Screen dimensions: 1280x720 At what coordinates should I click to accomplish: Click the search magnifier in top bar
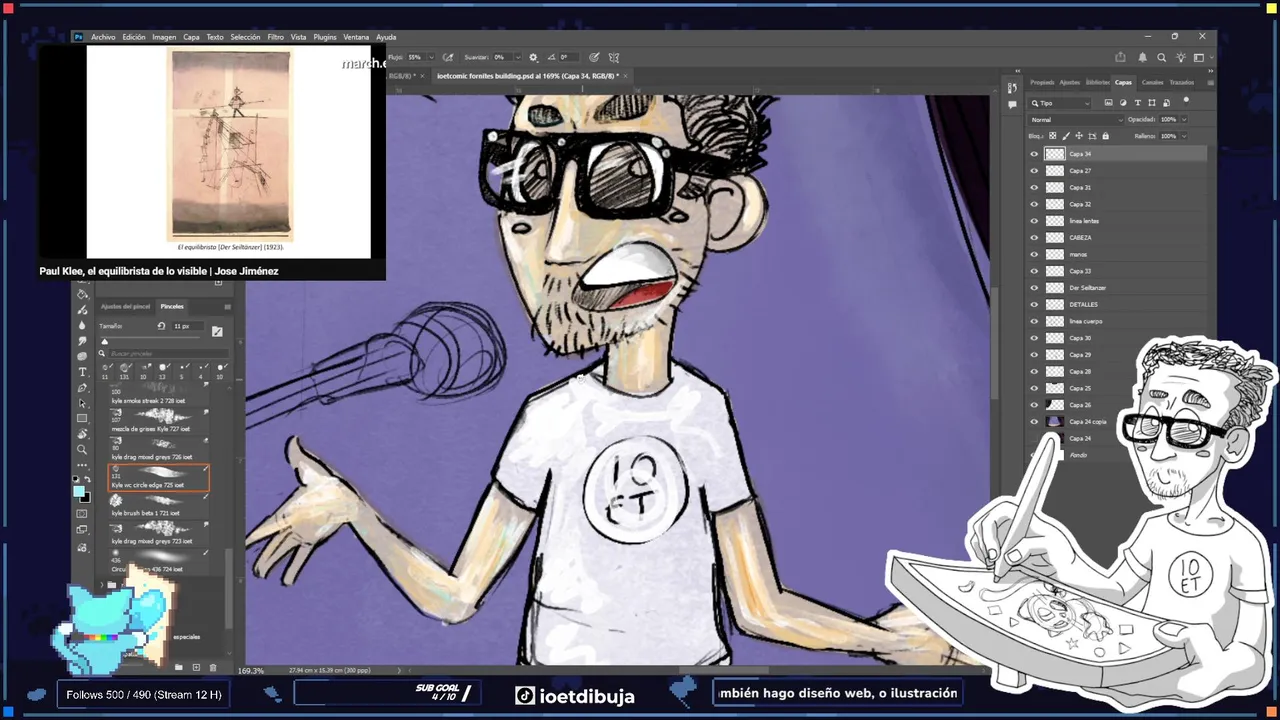pyautogui.click(x=1161, y=57)
